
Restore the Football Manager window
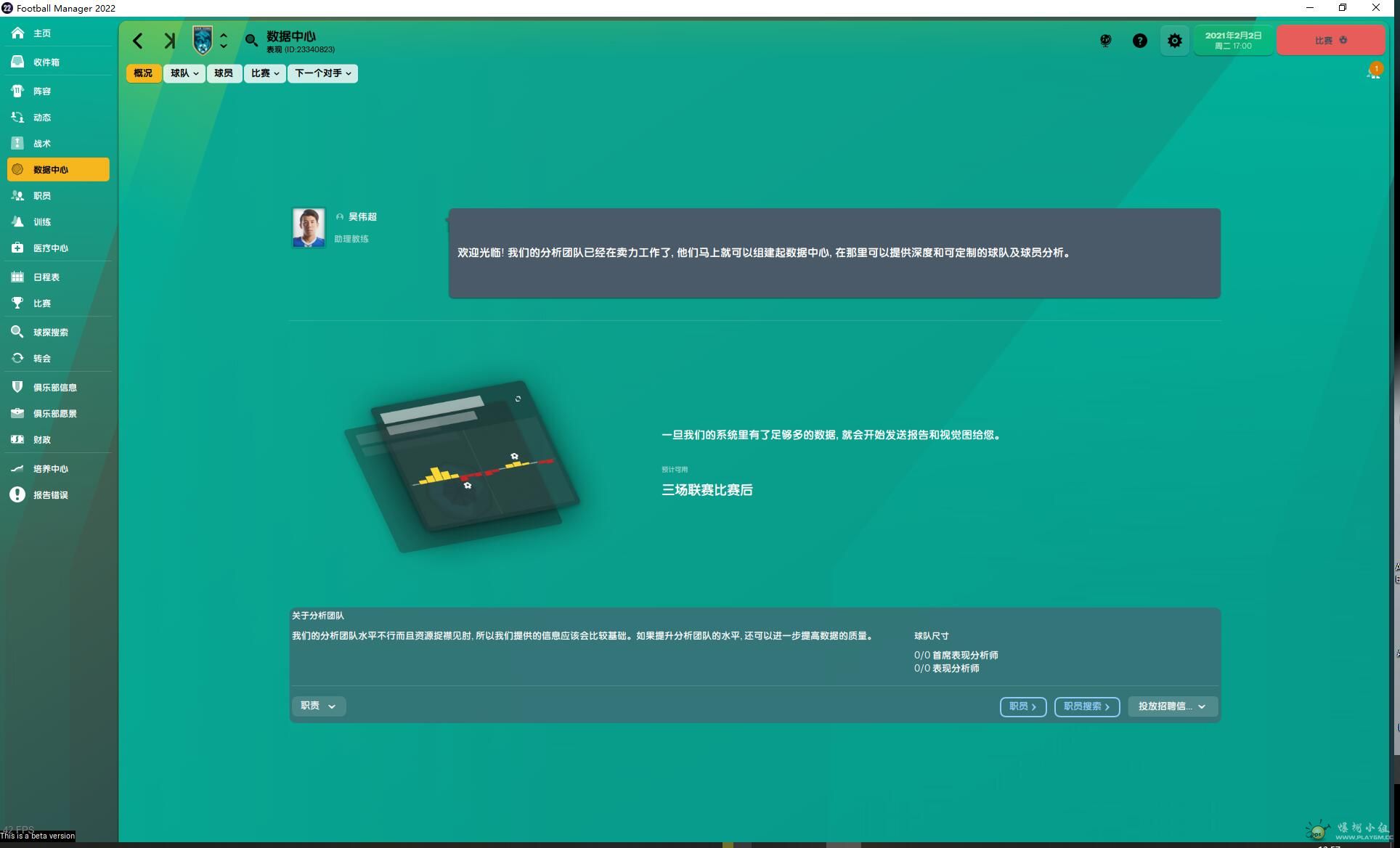pyautogui.click(x=1343, y=8)
